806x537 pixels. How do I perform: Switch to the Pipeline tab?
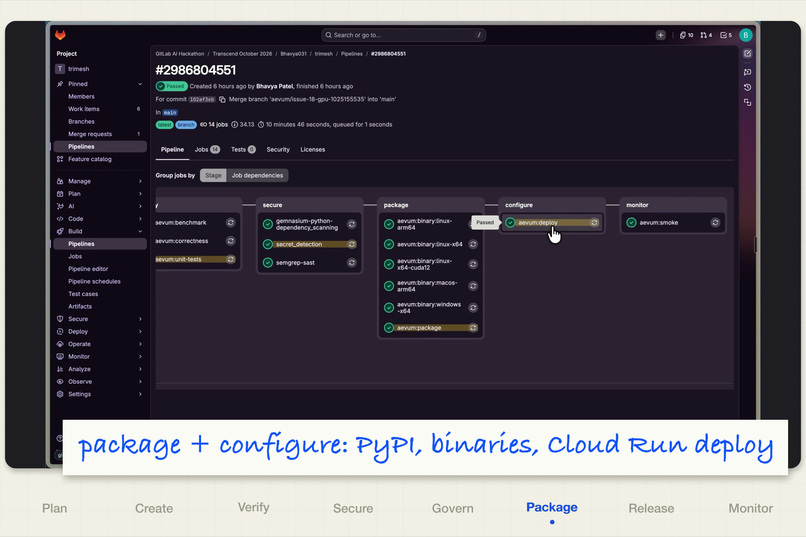pos(172,150)
